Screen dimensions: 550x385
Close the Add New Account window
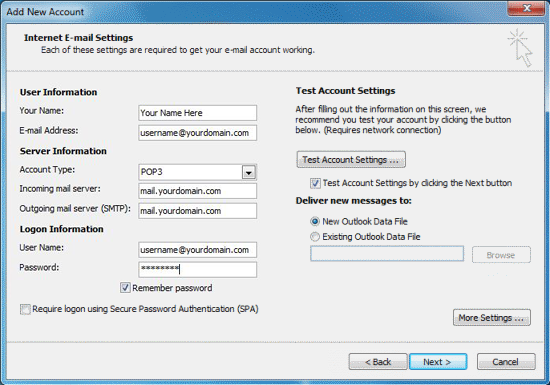[x=526, y=8]
